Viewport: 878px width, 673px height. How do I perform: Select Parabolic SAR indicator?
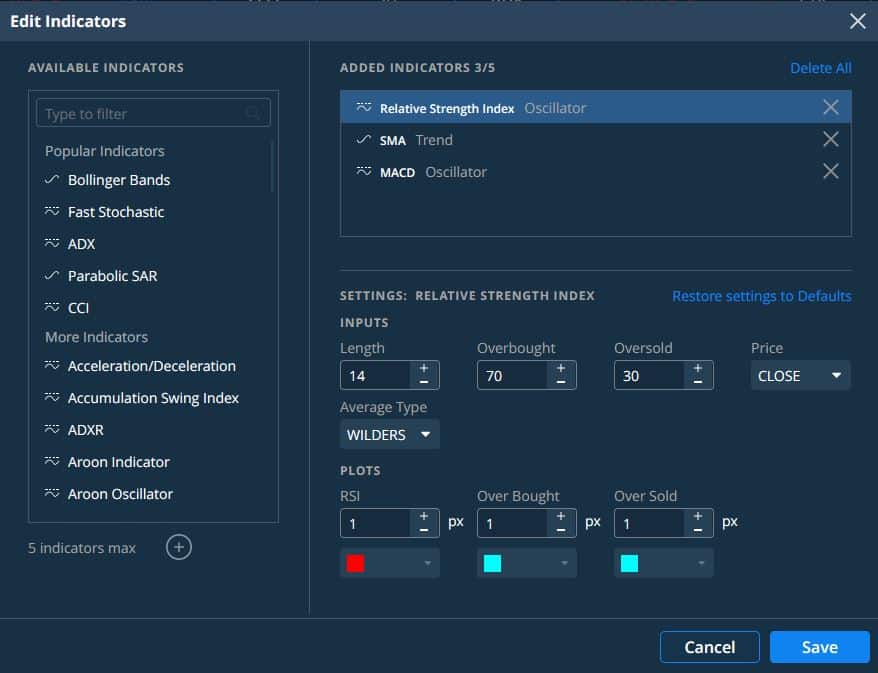[x=113, y=275]
